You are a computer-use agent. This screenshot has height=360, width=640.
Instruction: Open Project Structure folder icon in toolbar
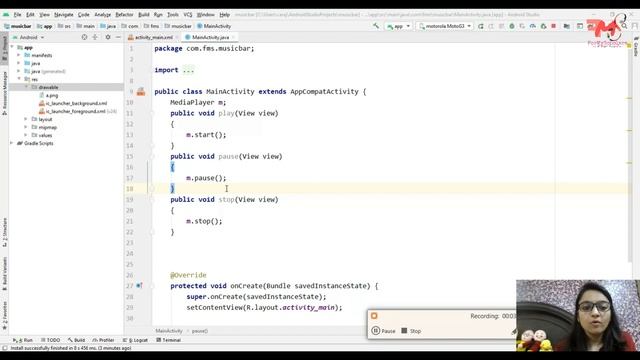(567, 26)
